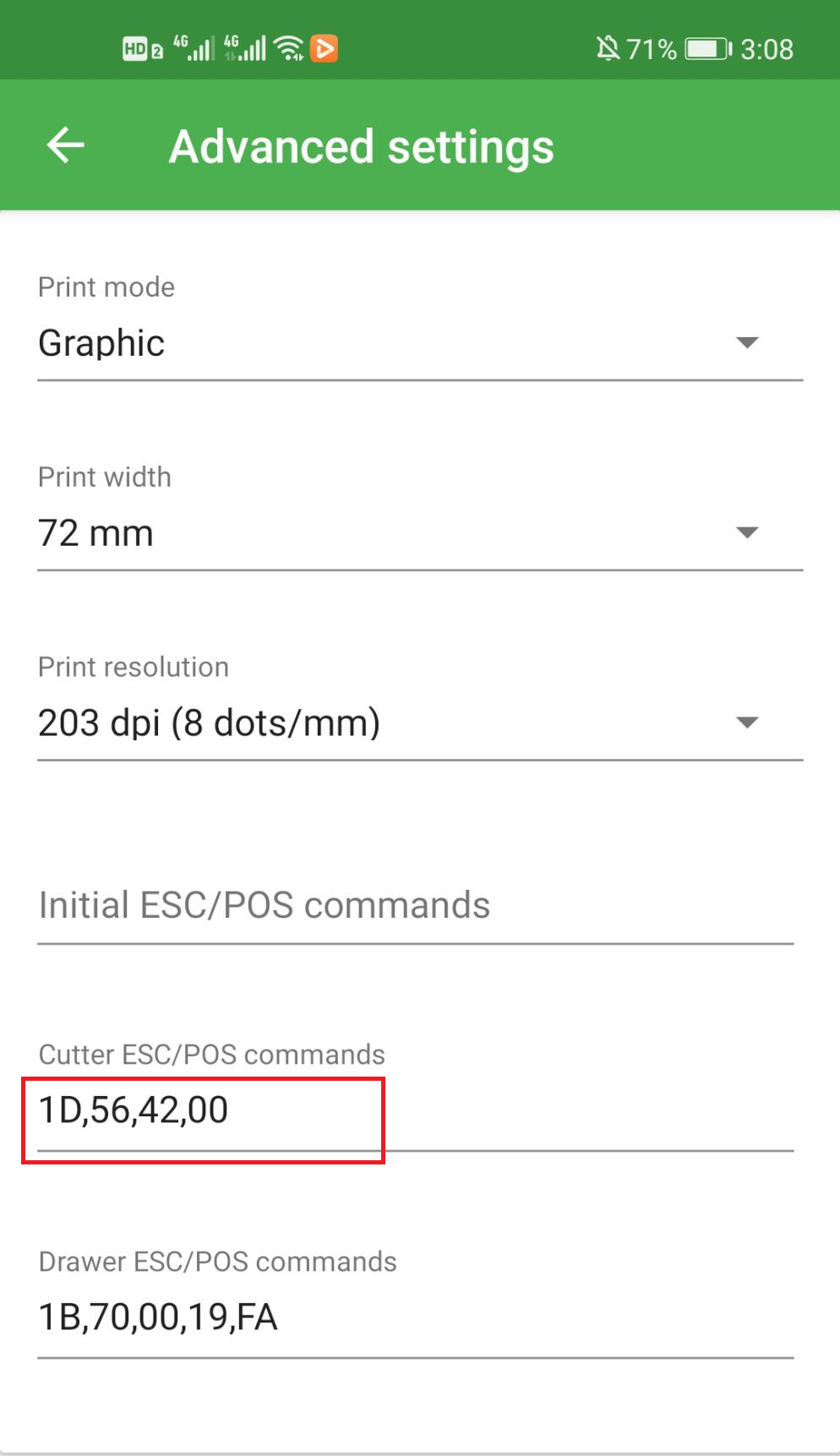The height and width of the screenshot is (1456, 840).
Task: Focus the Initial ESC/POS commands field
Action: (416, 906)
